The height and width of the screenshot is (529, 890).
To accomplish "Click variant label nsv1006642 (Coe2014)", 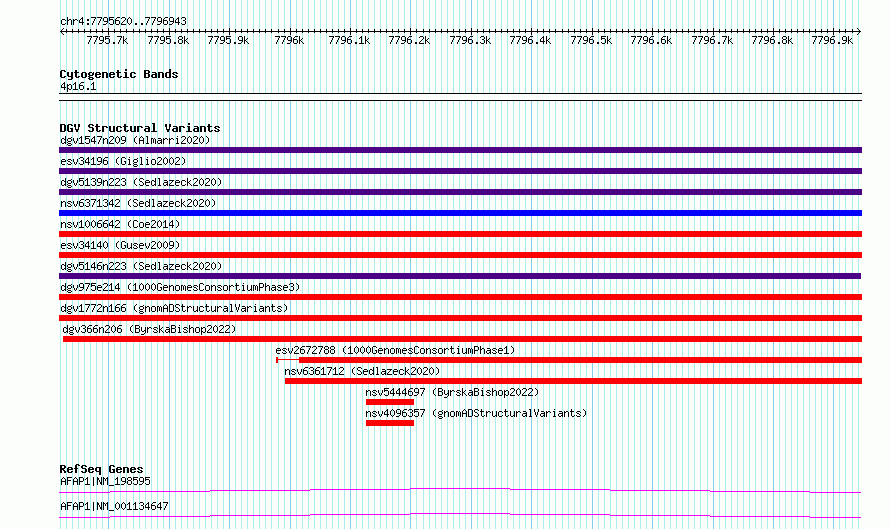I will 120,224.
